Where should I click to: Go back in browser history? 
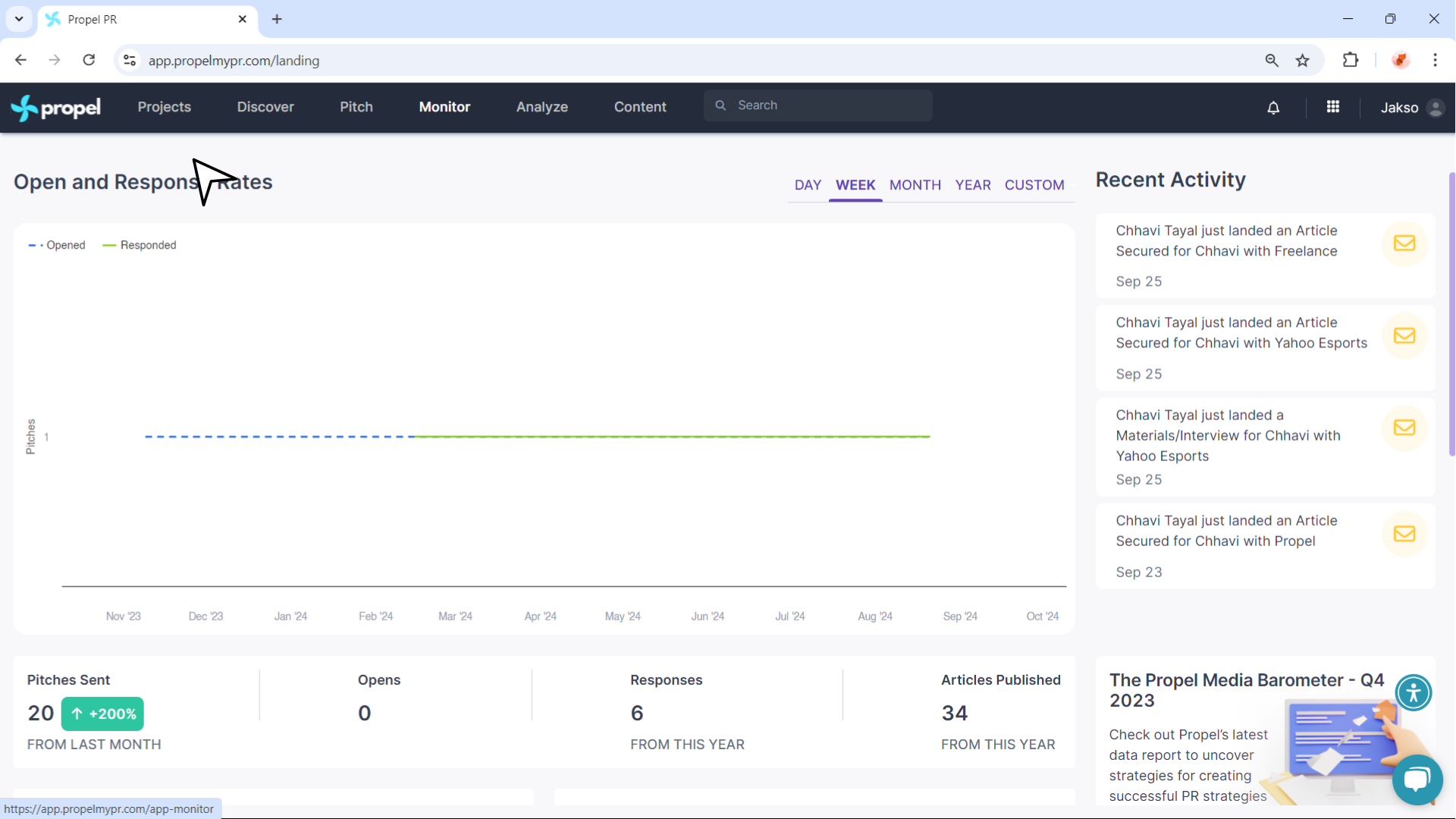pyautogui.click(x=20, y=60)
